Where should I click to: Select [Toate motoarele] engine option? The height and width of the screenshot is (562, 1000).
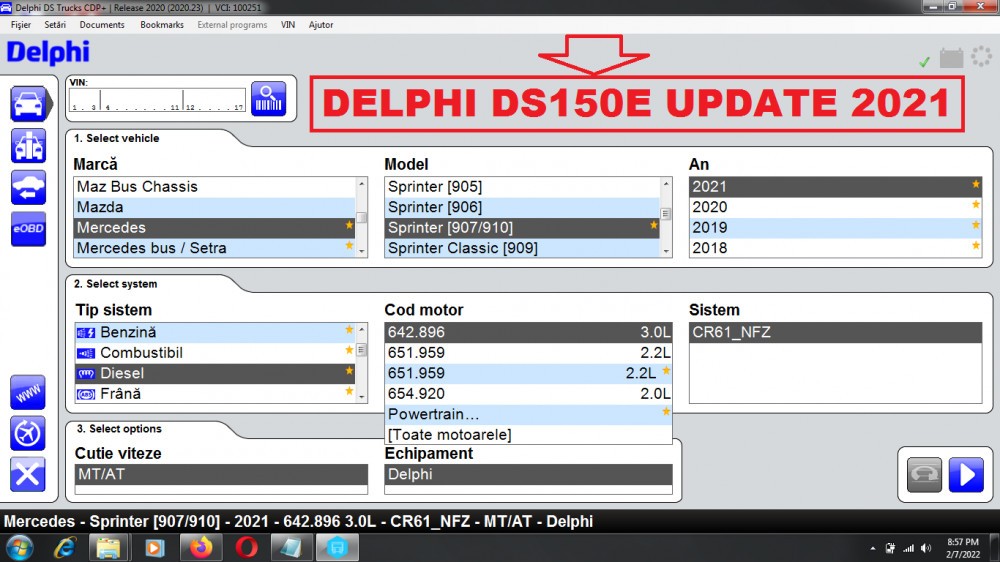click(529, 434)
